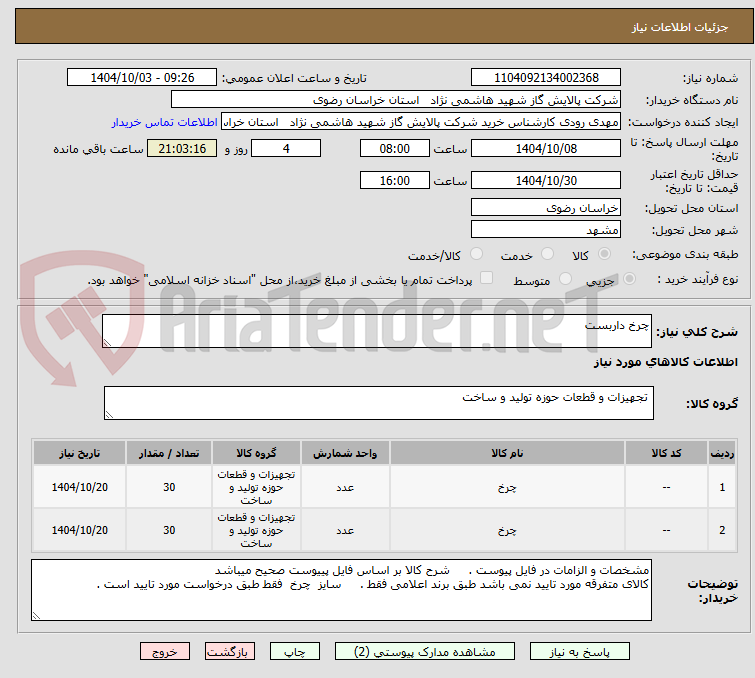Click the گروه کالا table column header
Viewport: 755px width, 678px height.
[256, 453]
